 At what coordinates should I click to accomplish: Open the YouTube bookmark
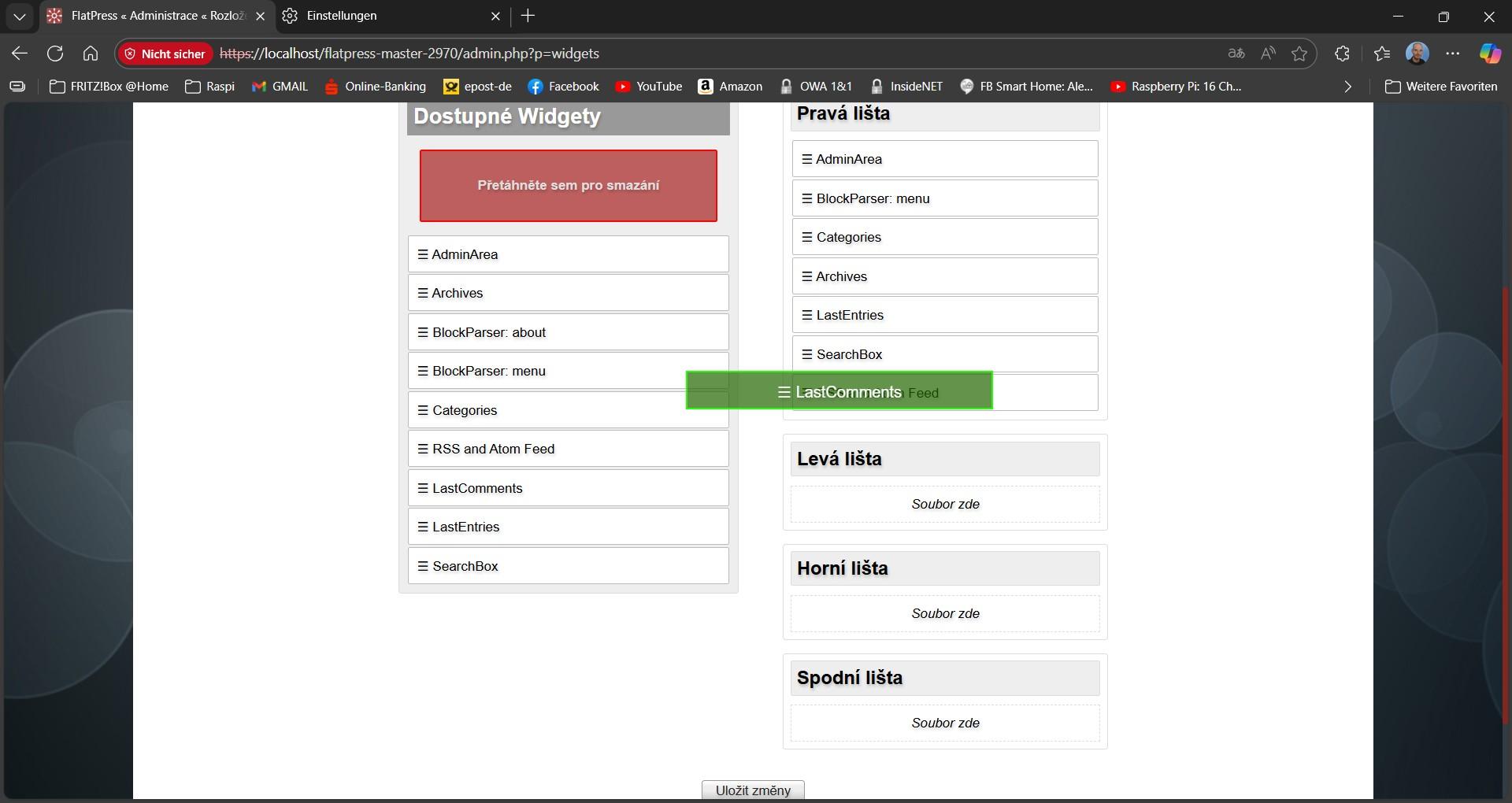[649, 87]
